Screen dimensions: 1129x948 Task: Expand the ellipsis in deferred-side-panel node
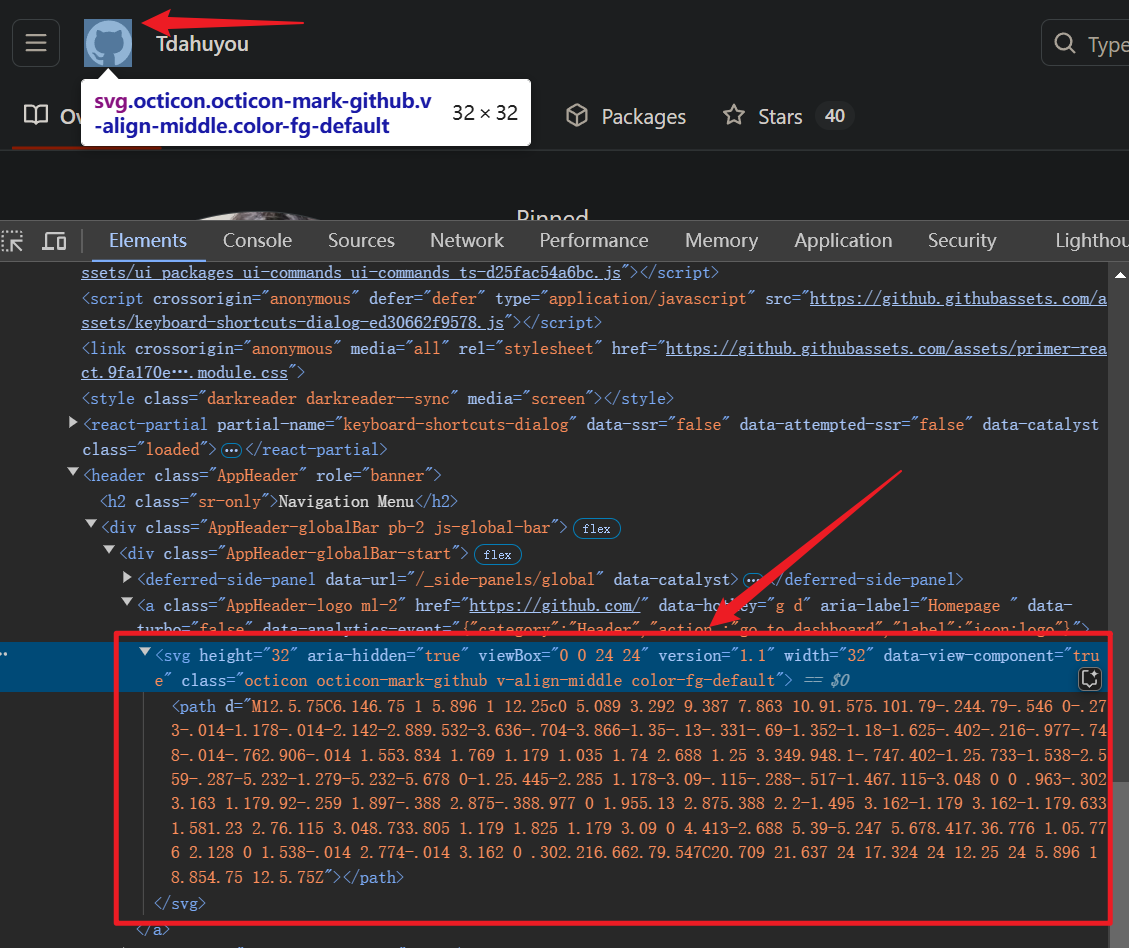(x=752, y=580)
